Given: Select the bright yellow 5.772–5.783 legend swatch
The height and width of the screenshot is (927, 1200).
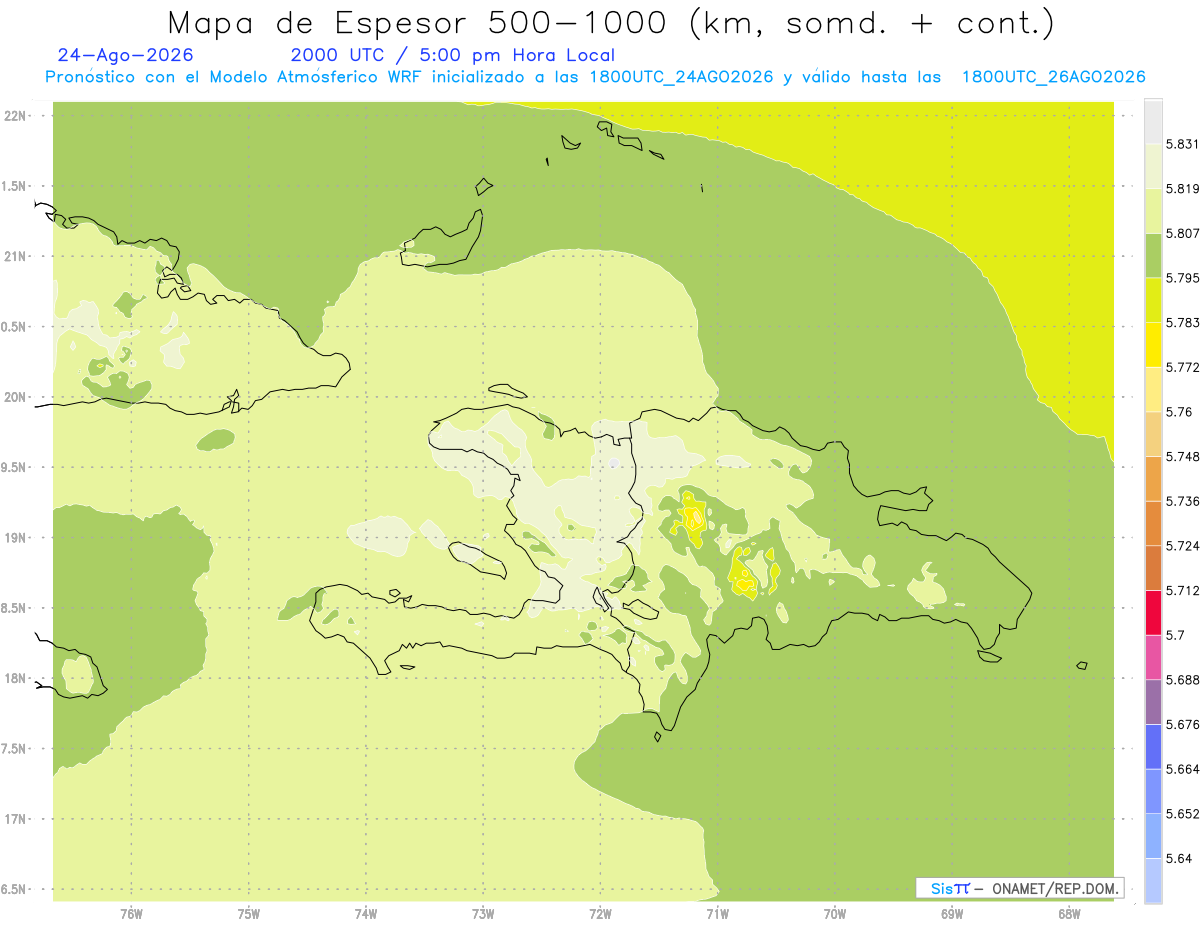Looking at the screenshot, I should (1153, 346).
